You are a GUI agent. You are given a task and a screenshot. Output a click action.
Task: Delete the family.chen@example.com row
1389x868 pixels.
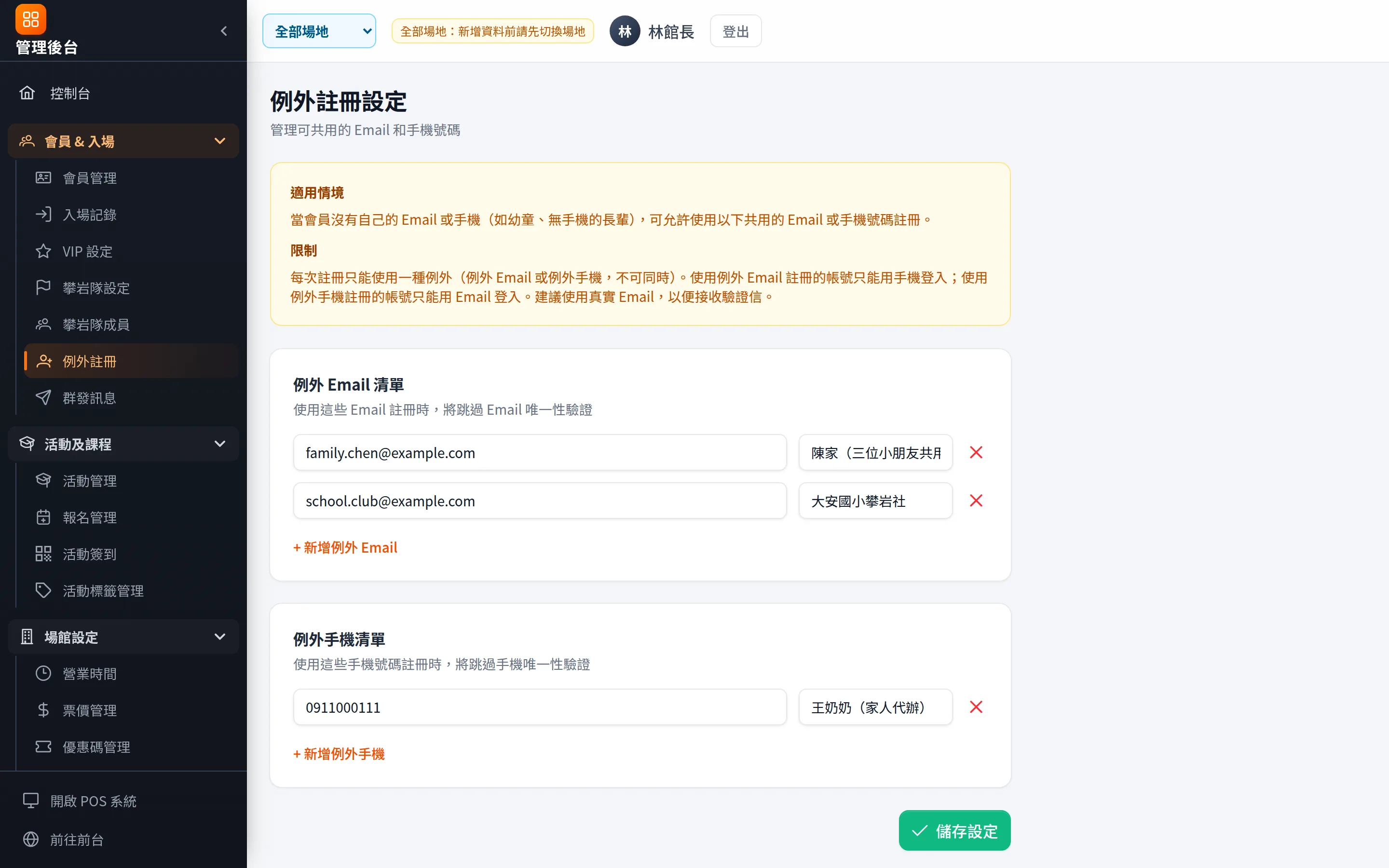pyautogui.click(x=976, y=453)
